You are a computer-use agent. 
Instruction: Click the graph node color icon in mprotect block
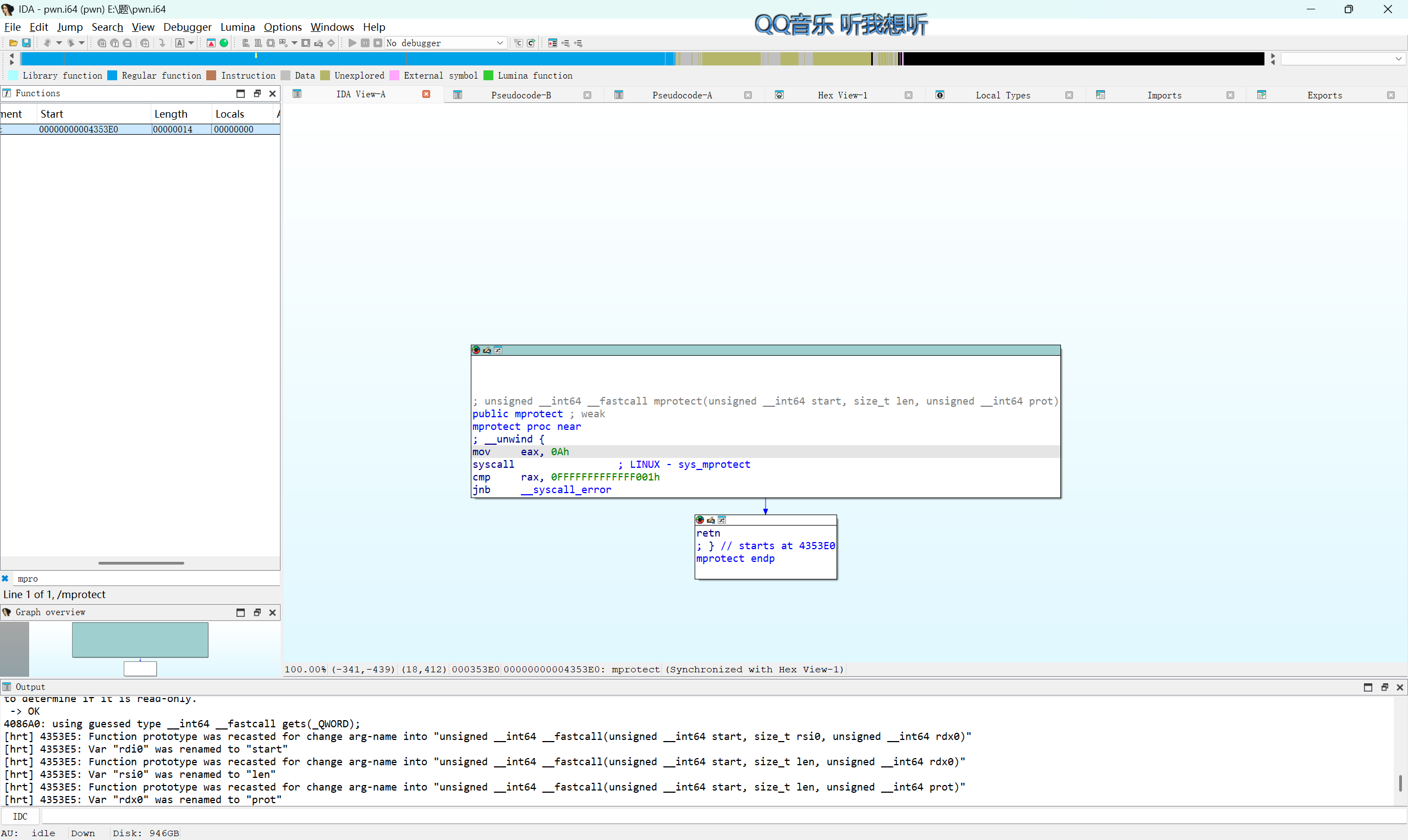point(476,350)
